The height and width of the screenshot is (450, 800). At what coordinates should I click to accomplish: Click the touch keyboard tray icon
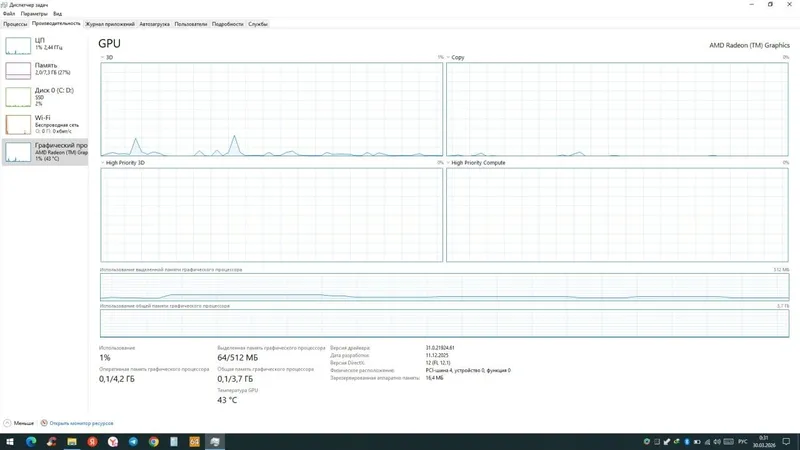[729, 442]
